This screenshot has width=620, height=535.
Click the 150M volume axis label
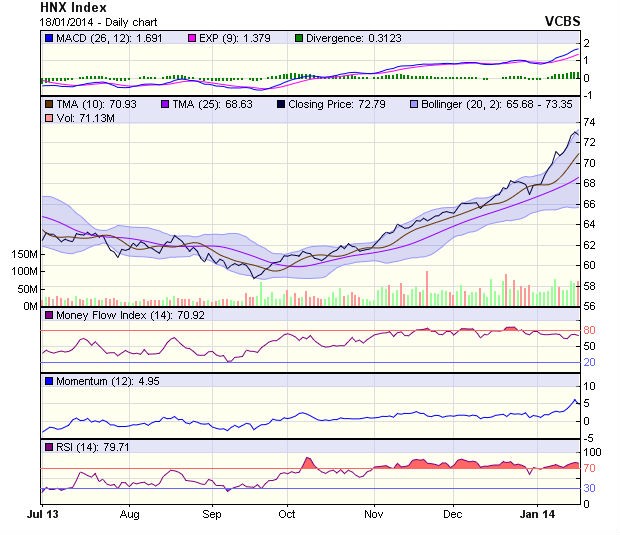tap(24, 255)
